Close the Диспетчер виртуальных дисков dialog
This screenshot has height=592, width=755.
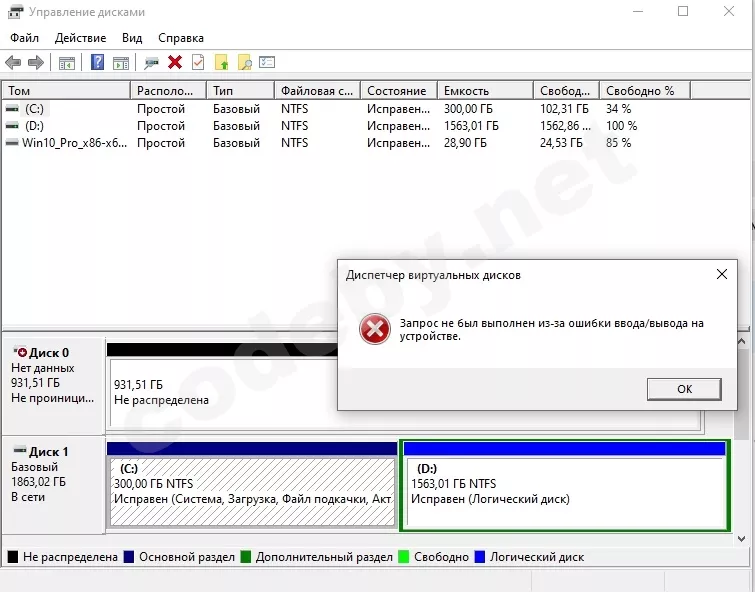tap(722, 274)
